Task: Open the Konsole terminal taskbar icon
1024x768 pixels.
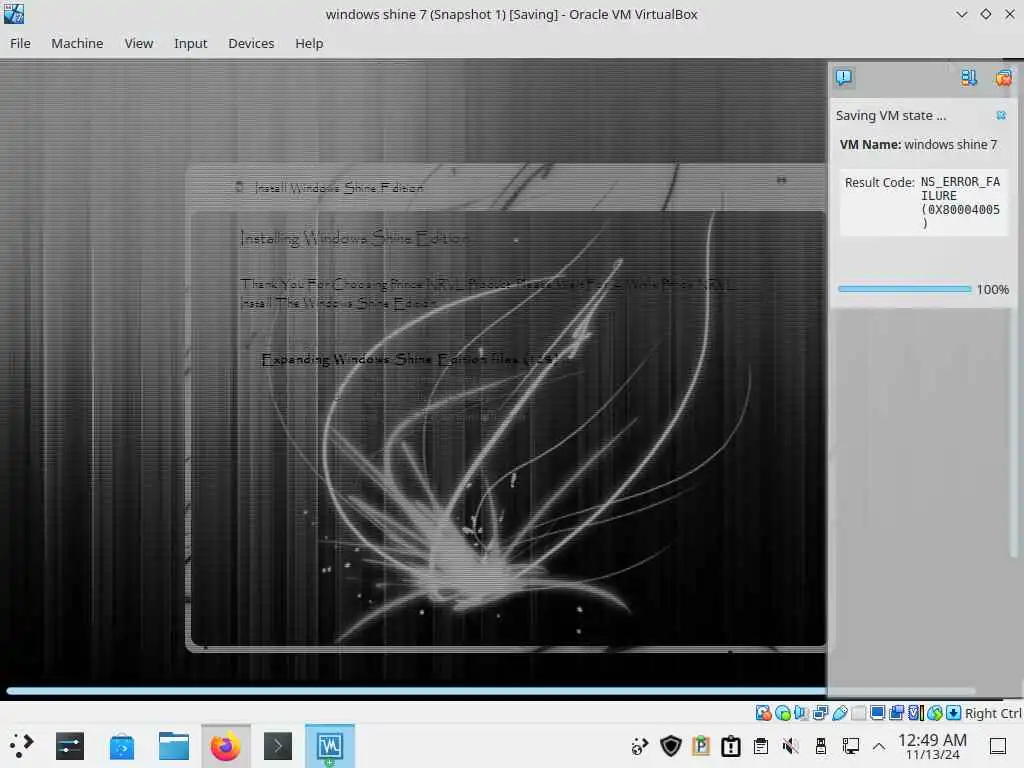Action: coord(278,745)
